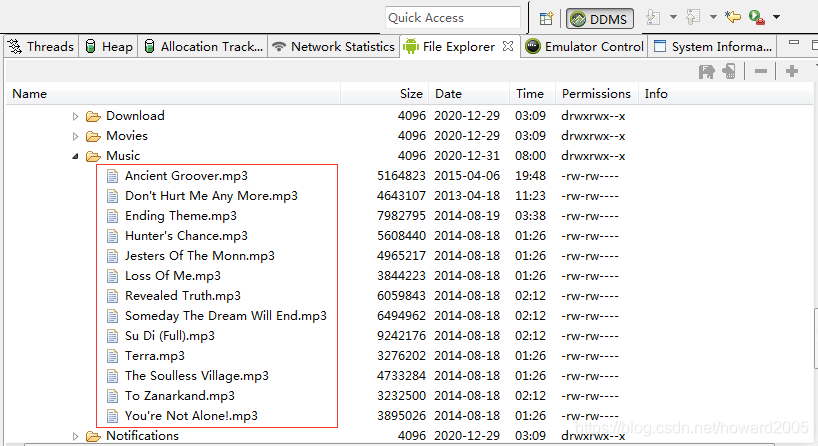818x446 pixels.
Task: Click the previous annotation up-arrow icon
Action: click(x=693, y=17)
